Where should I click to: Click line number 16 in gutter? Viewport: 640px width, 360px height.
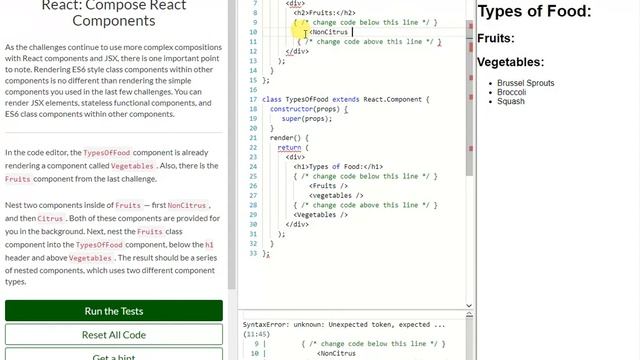253,90
